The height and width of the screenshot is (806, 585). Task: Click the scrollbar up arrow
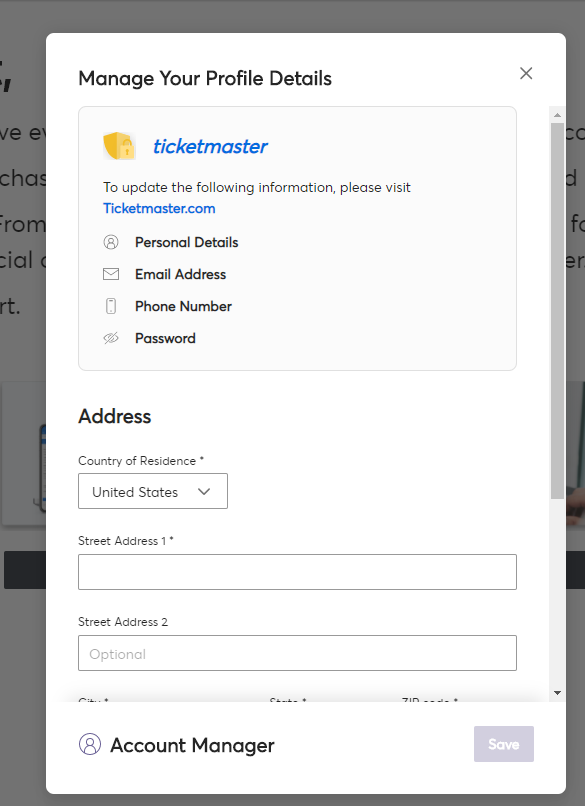pos(557,115)
